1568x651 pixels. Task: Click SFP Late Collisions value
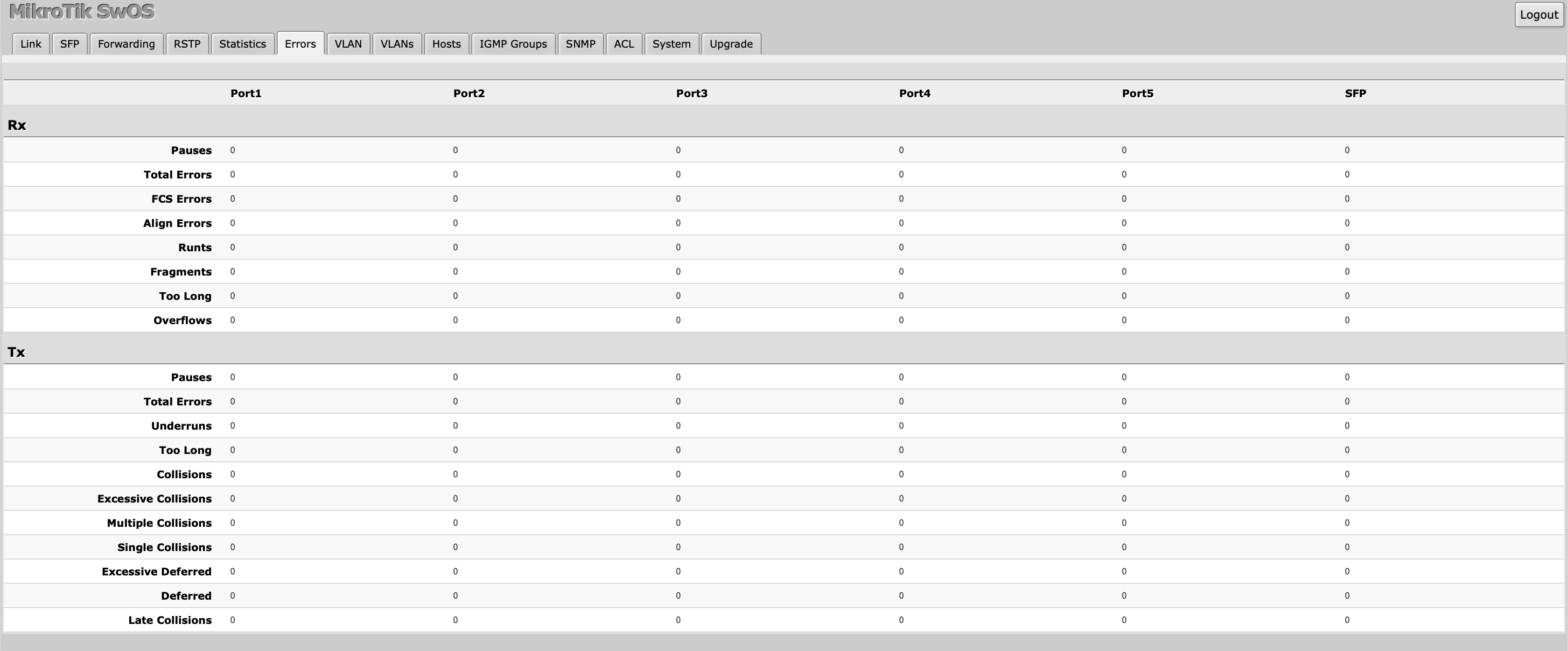(x=1347, y=621)
